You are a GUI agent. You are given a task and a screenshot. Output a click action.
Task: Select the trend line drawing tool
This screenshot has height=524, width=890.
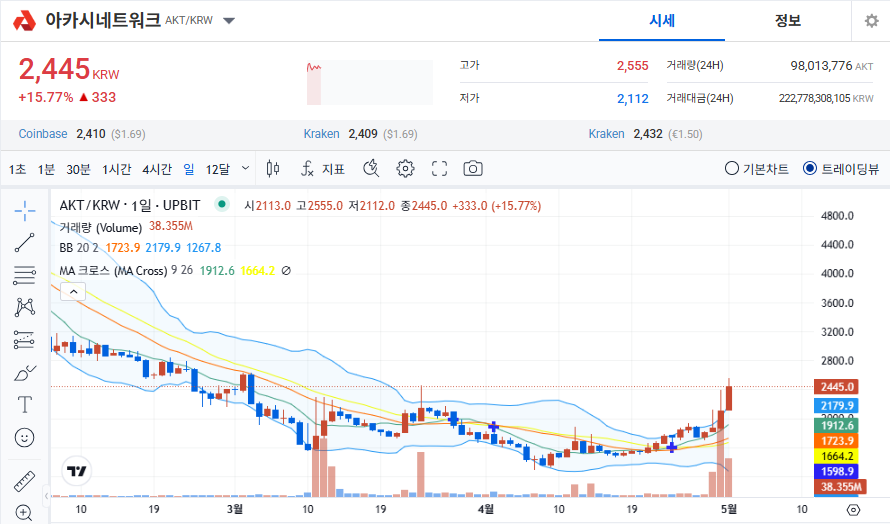tap(24, 242)
